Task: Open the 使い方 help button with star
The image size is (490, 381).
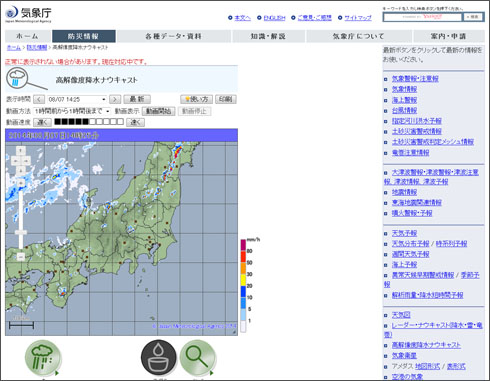Action: point(196,99)
